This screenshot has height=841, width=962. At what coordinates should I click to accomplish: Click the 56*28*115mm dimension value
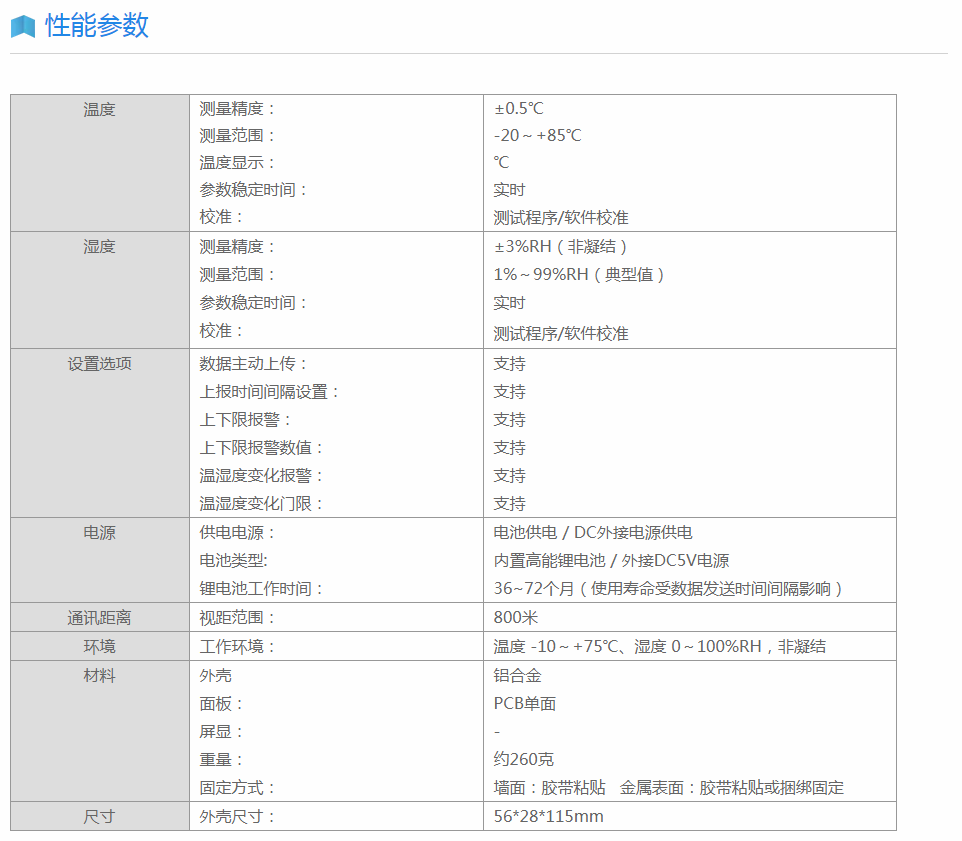click(x=548, y=816)
